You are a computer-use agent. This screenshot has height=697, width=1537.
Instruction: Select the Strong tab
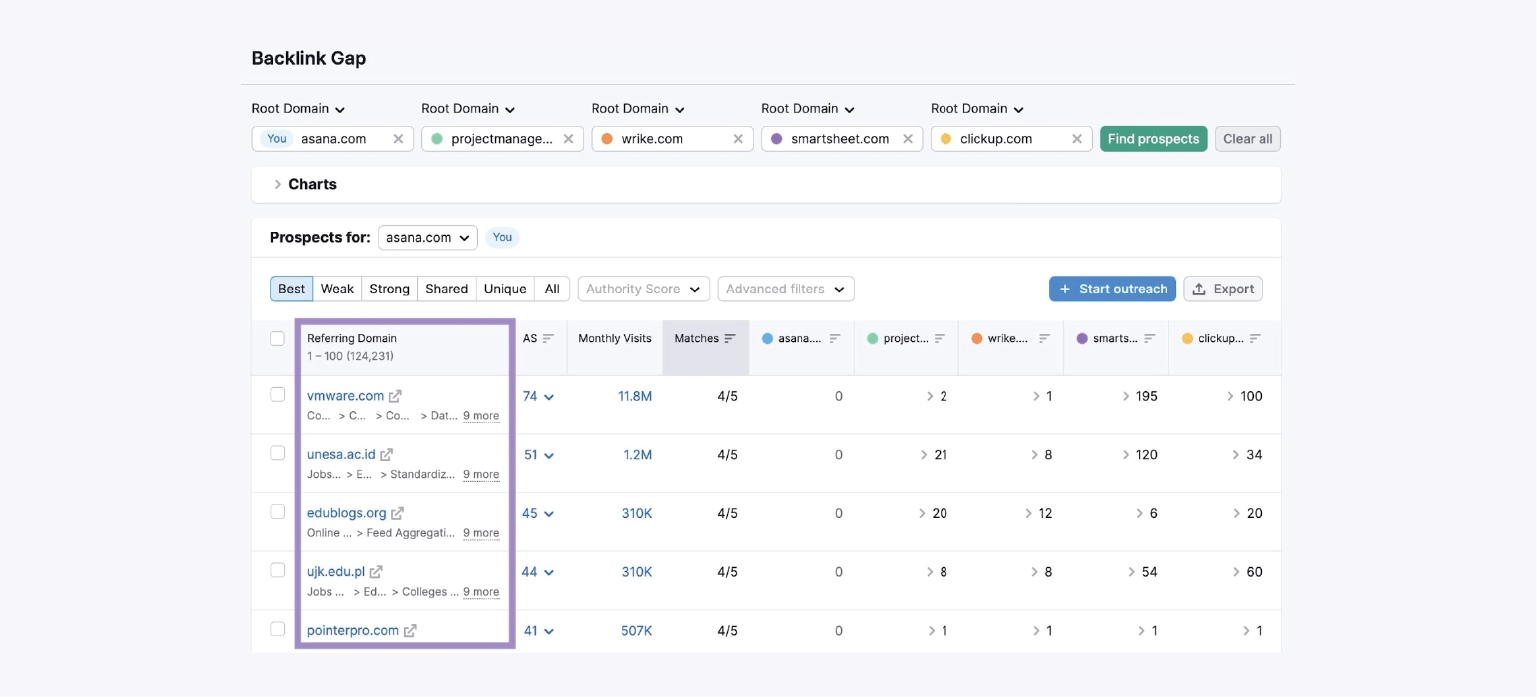389,289
